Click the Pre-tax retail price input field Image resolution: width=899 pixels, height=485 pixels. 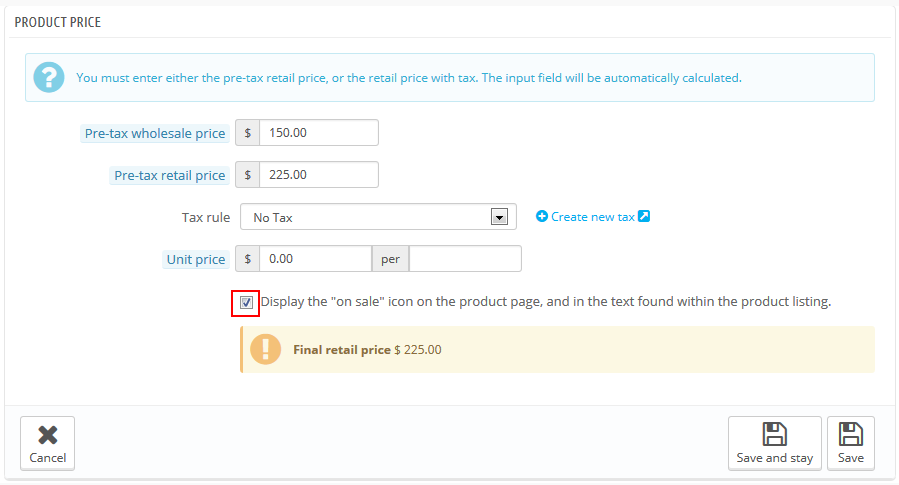coord(319,174)
